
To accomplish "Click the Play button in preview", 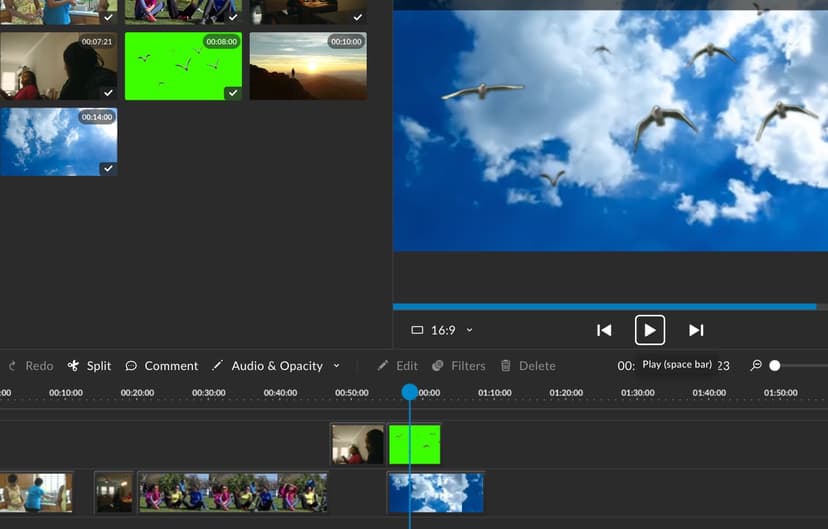I will 650,330.
